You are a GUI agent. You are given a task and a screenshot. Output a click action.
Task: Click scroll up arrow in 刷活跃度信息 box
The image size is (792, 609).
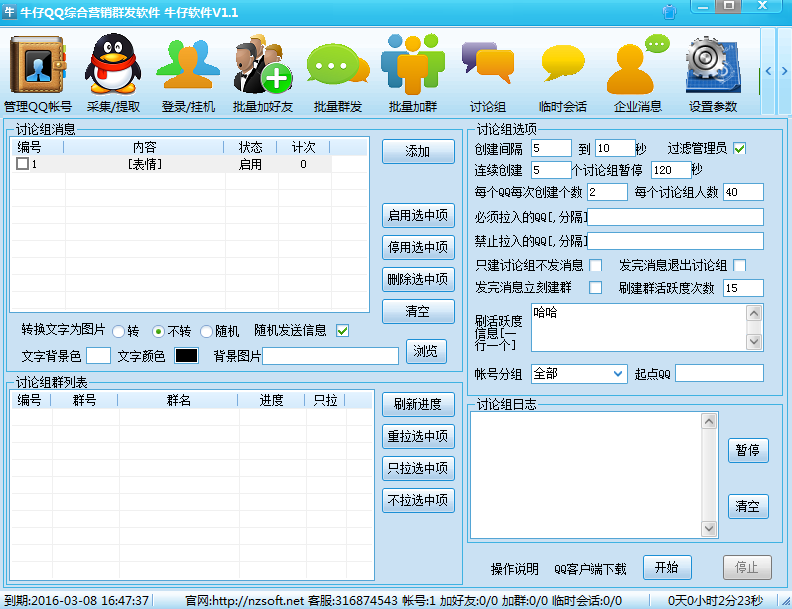pos(754,314)
